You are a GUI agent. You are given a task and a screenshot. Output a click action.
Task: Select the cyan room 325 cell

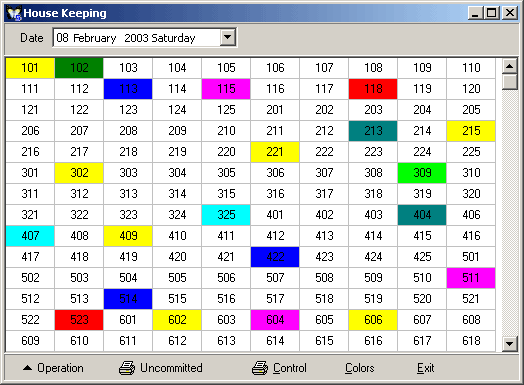tap(226, 215)
